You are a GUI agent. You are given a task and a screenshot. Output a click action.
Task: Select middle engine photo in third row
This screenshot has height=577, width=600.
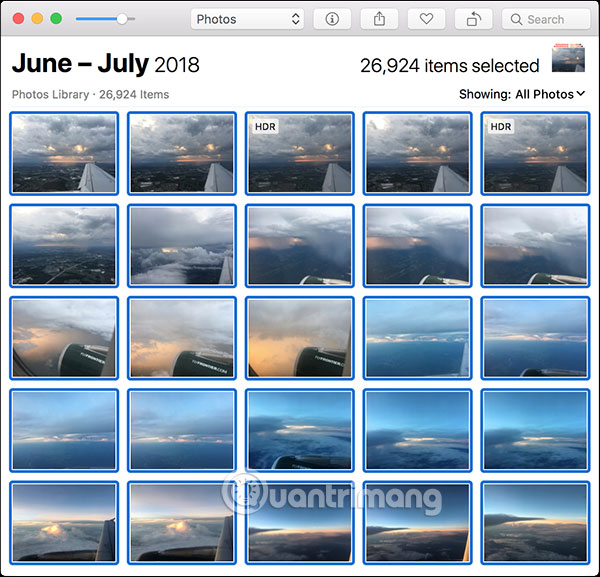[x=182, y=338]
